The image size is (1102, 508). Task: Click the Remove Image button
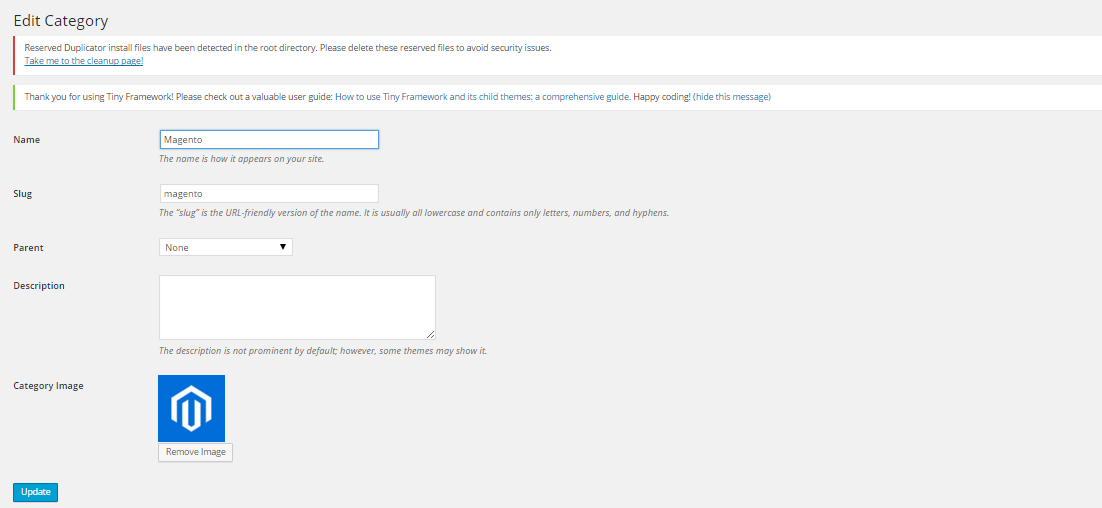point(195,452)
